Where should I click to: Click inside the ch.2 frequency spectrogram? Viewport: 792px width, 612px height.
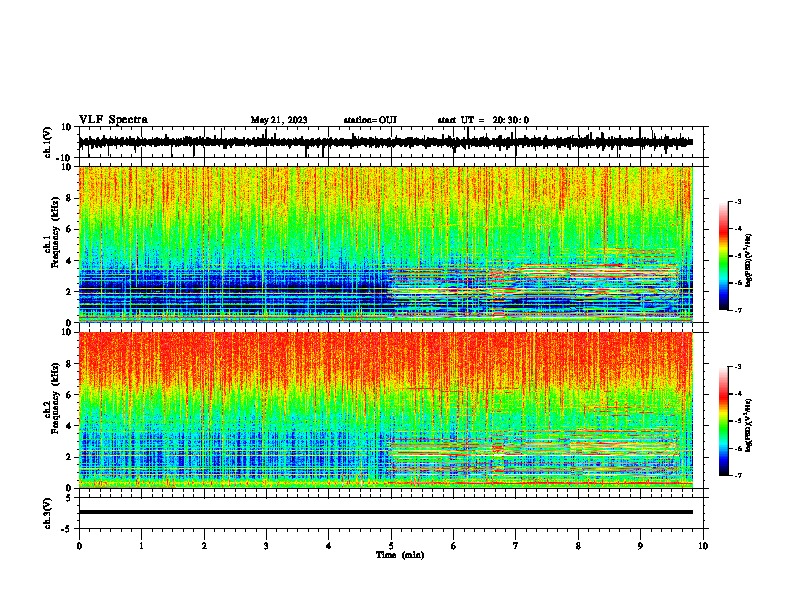click(x=386, y=410)
